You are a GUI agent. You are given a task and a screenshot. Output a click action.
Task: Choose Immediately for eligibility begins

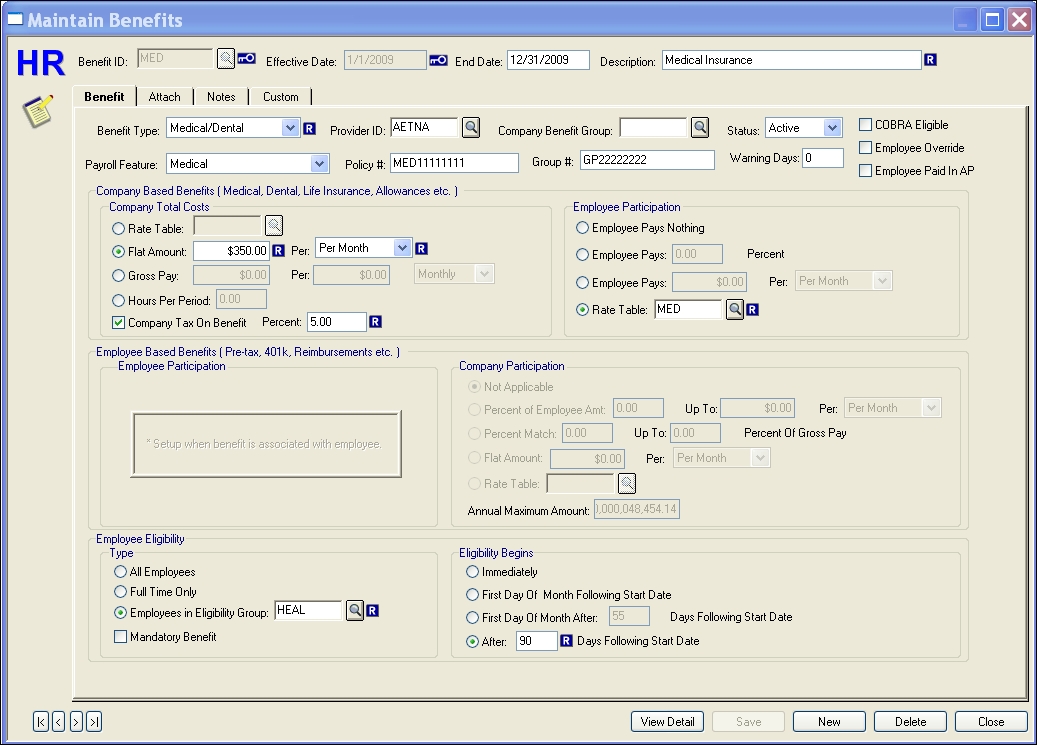(472, 572)
